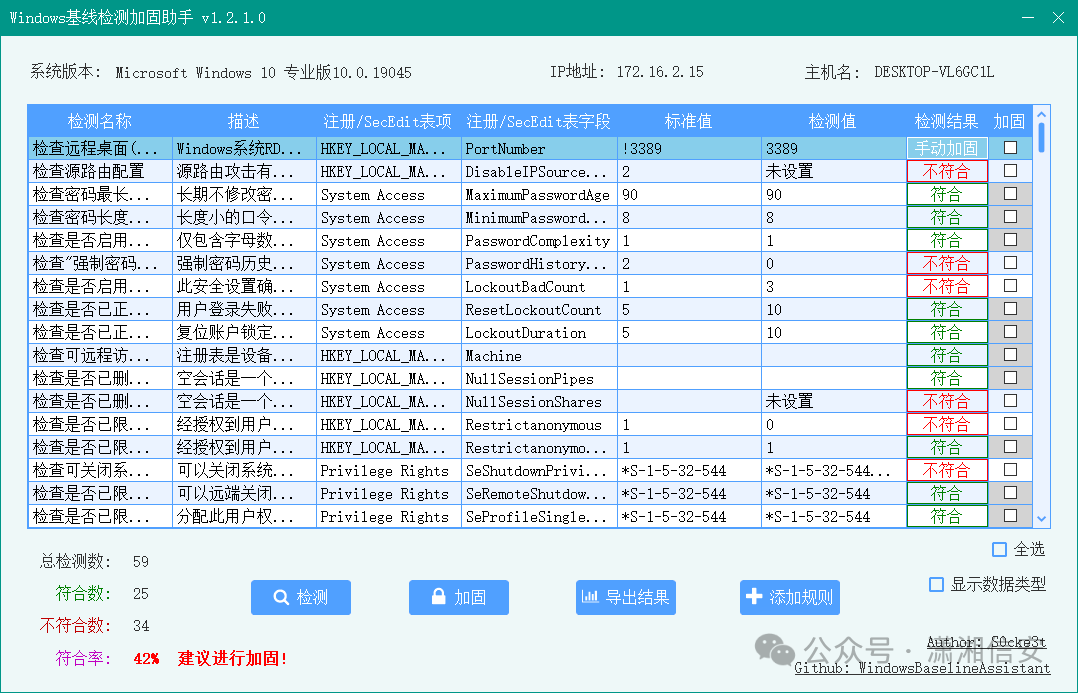Open export with the 导出结果 button
The height and width of the screenshot is (693, 1078).
(625, 597)
